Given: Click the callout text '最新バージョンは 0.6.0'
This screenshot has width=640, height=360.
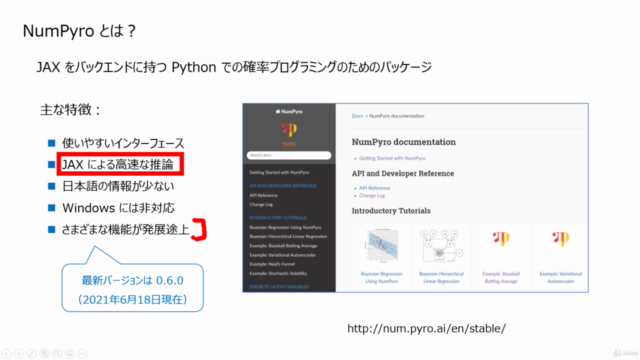Looking at the screenshot, I should pyautogui.click(x=133, y=280).
